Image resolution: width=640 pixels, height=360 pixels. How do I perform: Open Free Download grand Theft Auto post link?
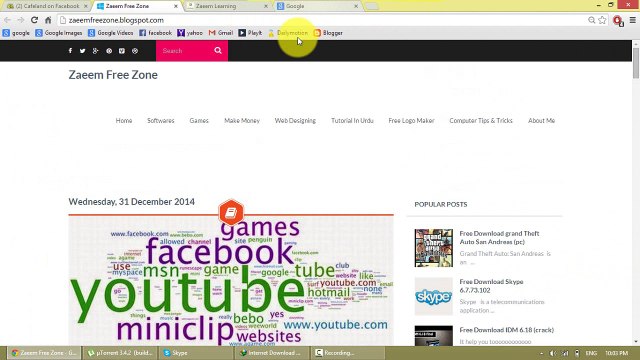tap(500, 238)
